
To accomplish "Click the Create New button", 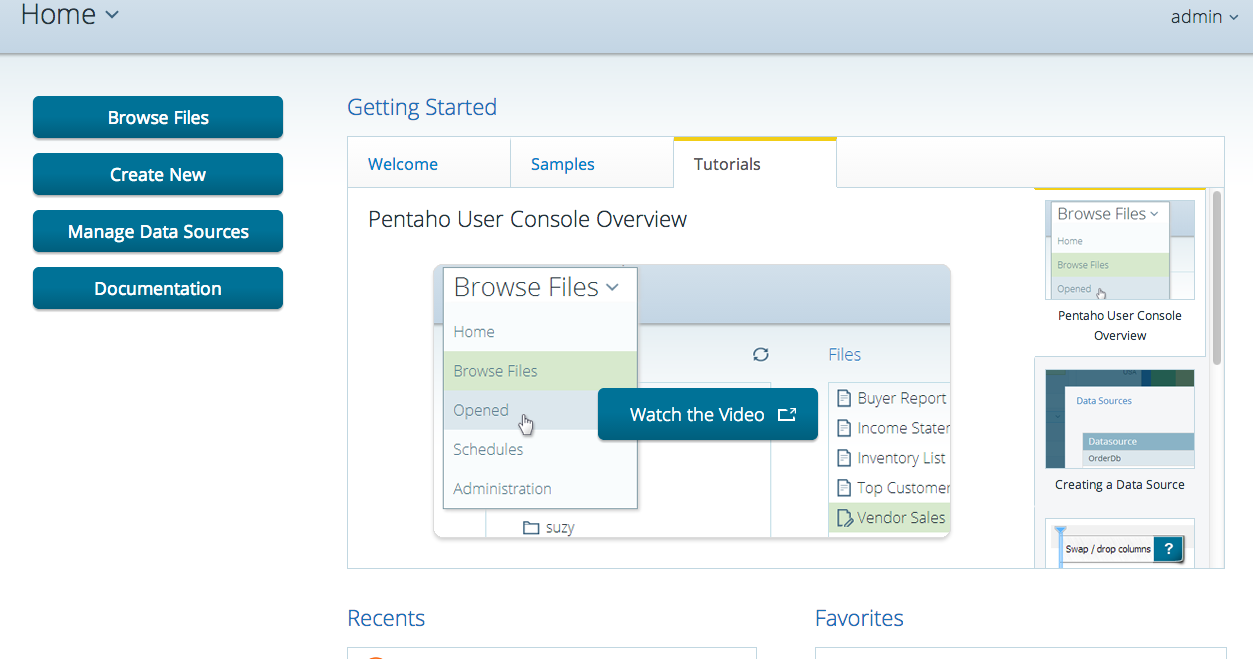I will coord(158,174).
